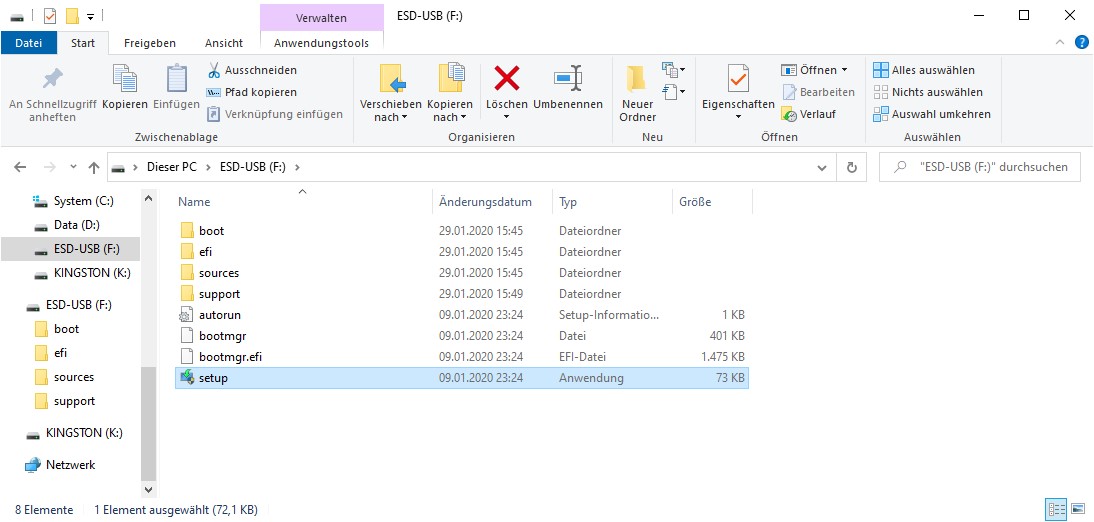
Task: Switch to the Start tab
Action: [83, 43]
